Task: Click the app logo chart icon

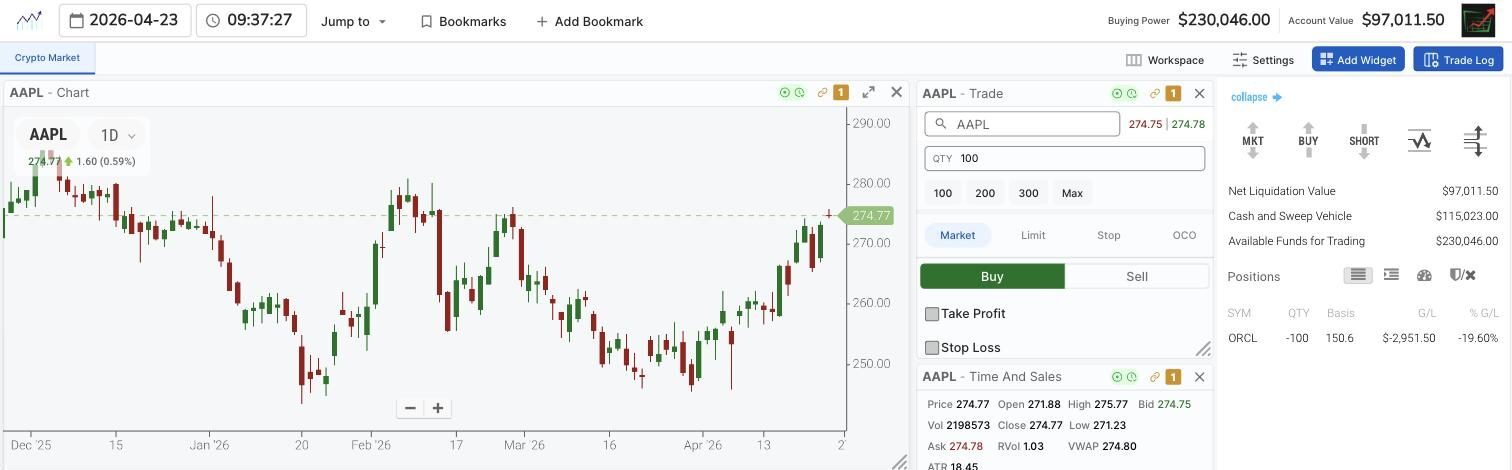Action: click(x=29, y=20)
